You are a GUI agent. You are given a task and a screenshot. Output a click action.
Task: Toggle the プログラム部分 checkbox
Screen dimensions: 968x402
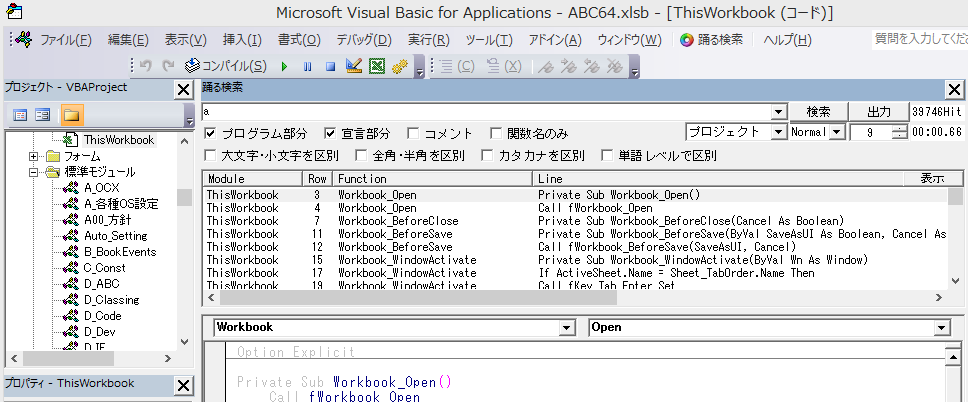pyautogui.click(x=211, y=133)
